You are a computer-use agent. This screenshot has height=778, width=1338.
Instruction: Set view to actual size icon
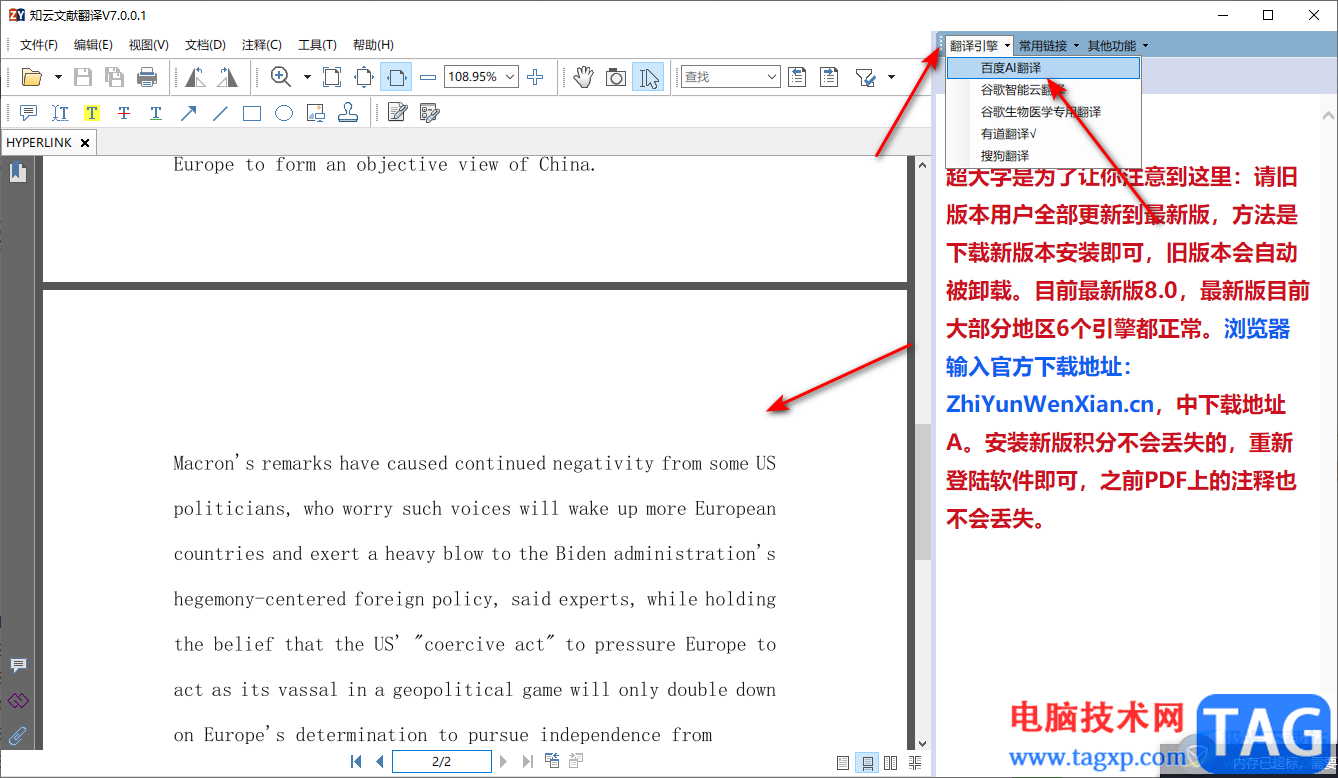(332, 77)
